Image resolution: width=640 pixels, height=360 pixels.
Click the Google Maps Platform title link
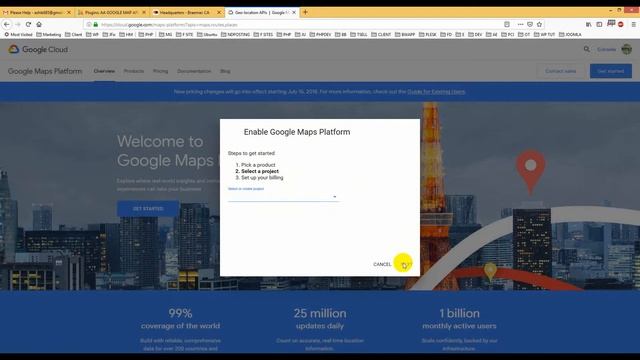[x=45, y=71]
